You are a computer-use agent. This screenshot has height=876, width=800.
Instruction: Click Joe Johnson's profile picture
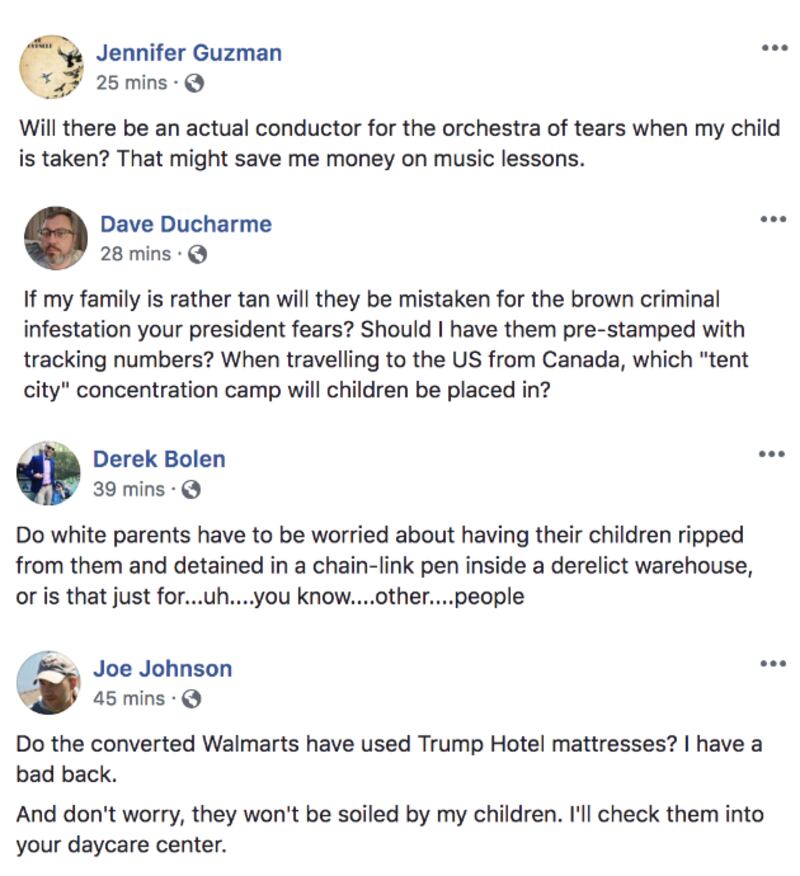click(49, 682)
